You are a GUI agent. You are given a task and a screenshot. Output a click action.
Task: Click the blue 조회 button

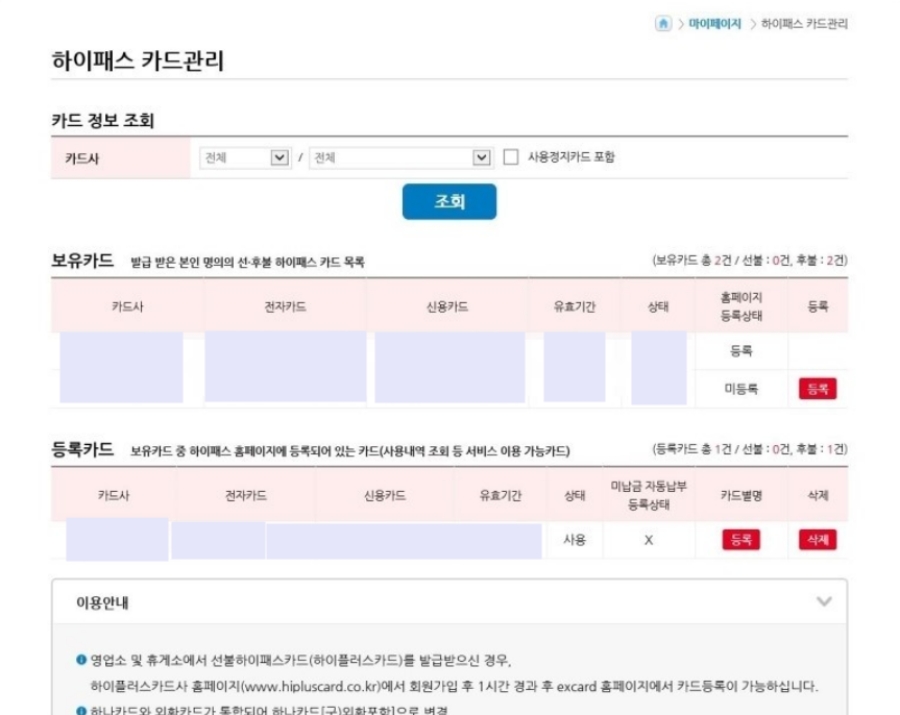pyautogui.click(x=449, y=201)
